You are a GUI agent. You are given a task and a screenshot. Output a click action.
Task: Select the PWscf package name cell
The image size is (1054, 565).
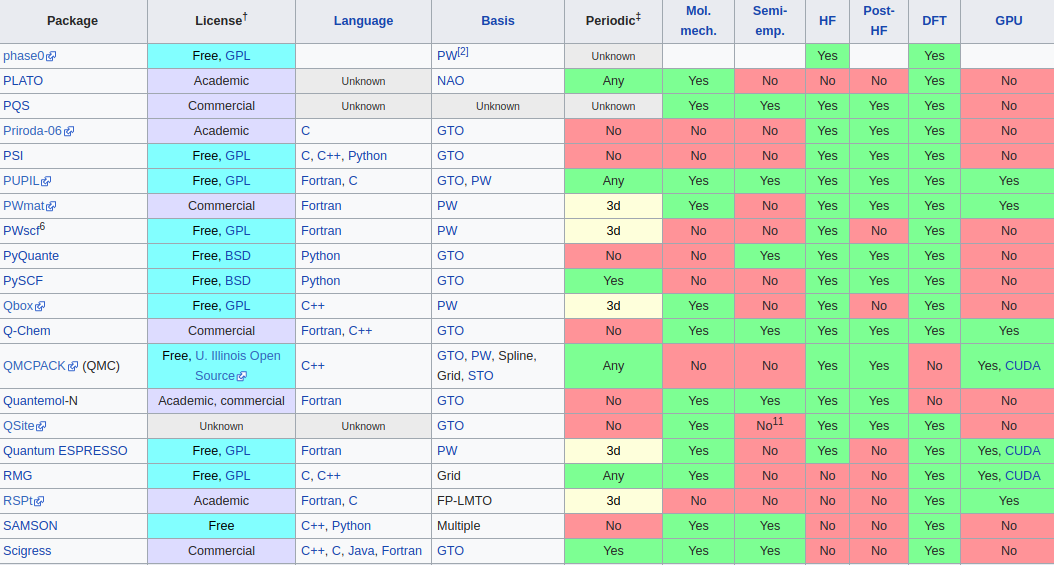click(73, 231)
